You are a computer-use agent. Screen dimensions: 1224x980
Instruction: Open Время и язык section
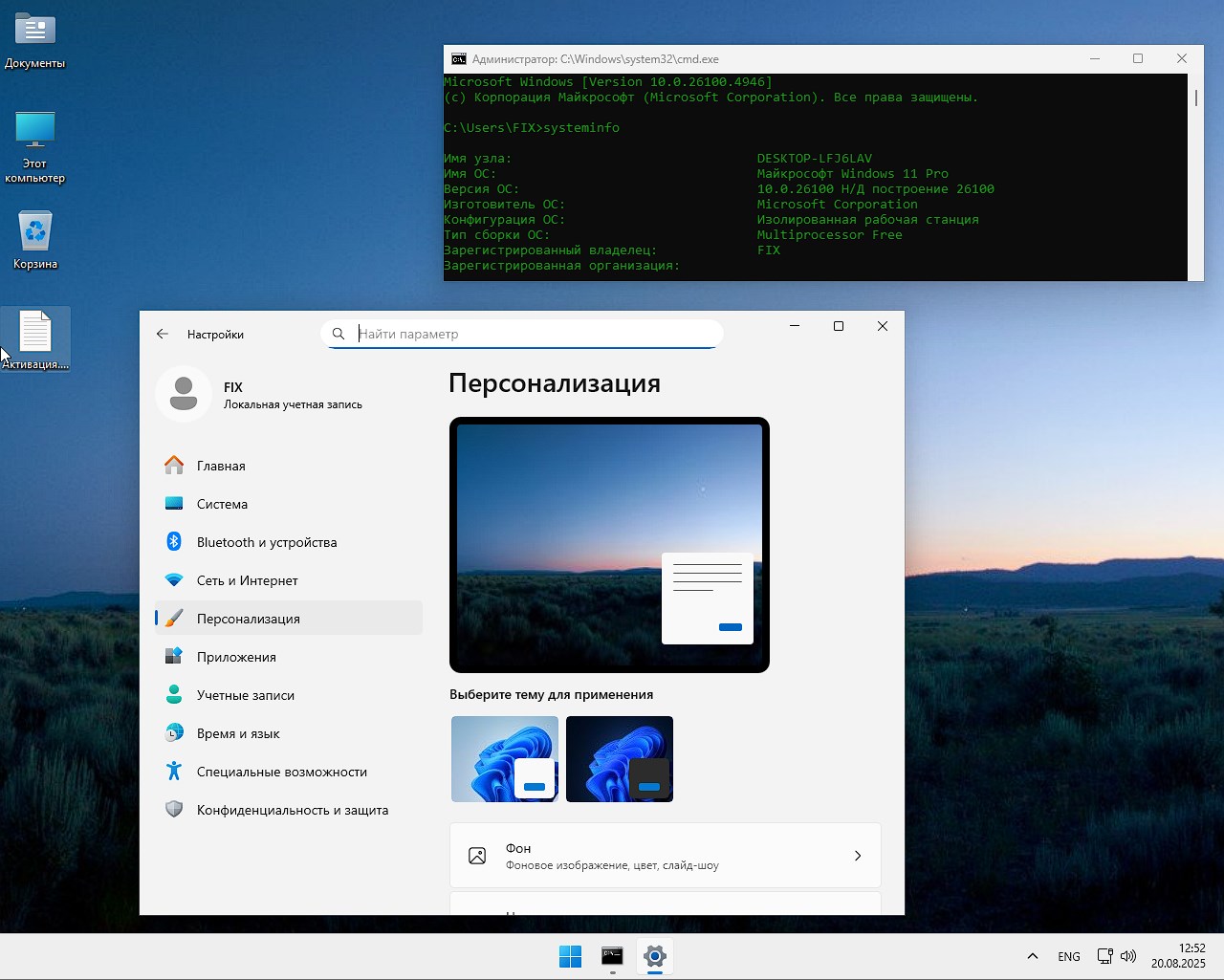(289, 733)
